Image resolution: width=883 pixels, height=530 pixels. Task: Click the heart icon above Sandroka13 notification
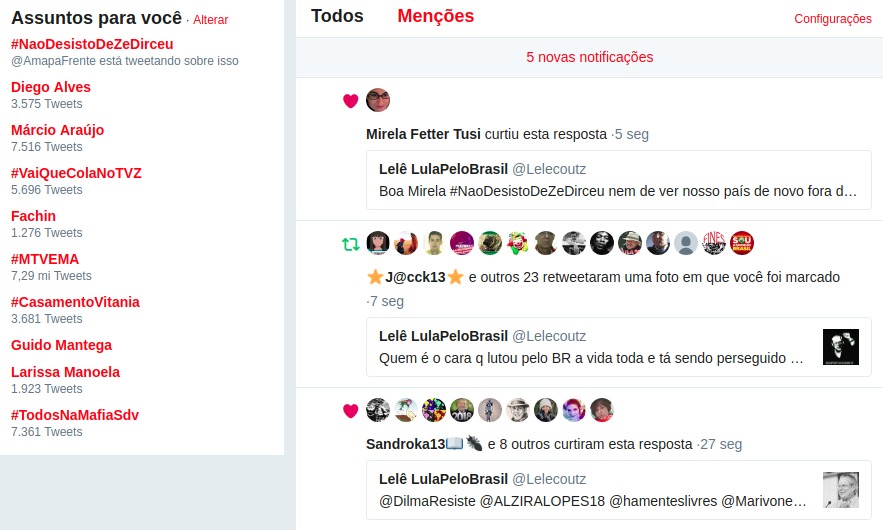coord(350,411)
